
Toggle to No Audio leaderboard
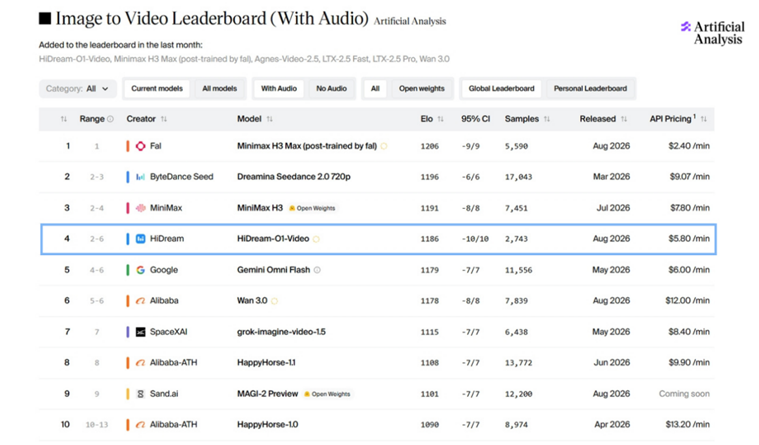click(332, 89)
